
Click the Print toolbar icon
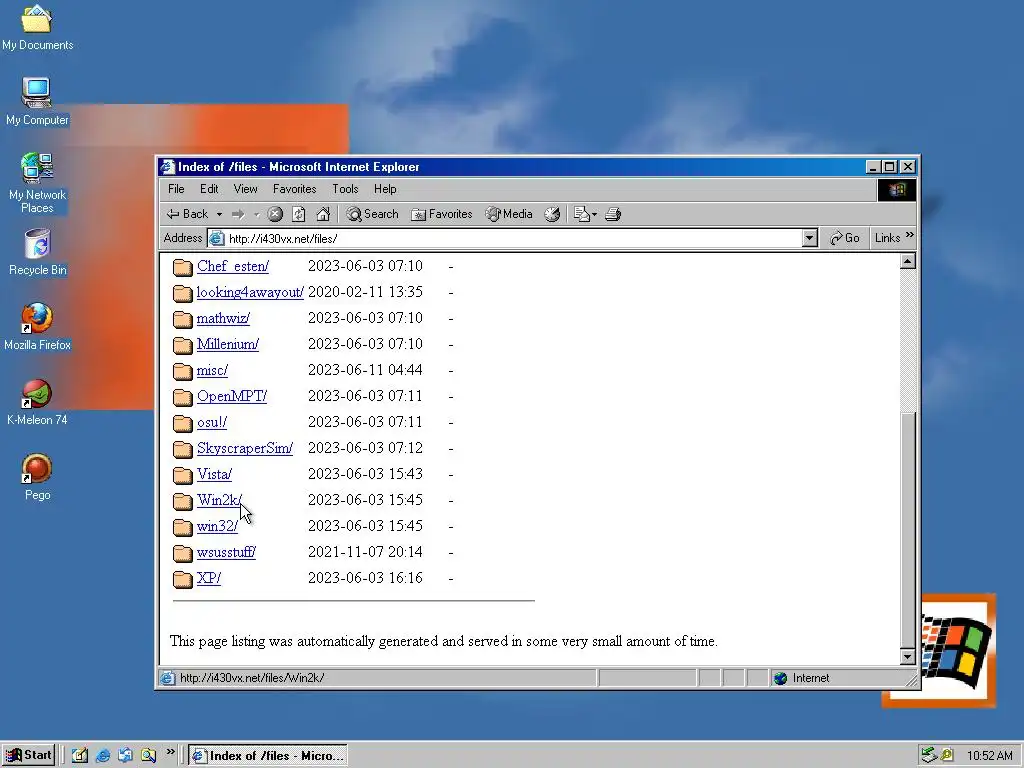pos(613,214)
